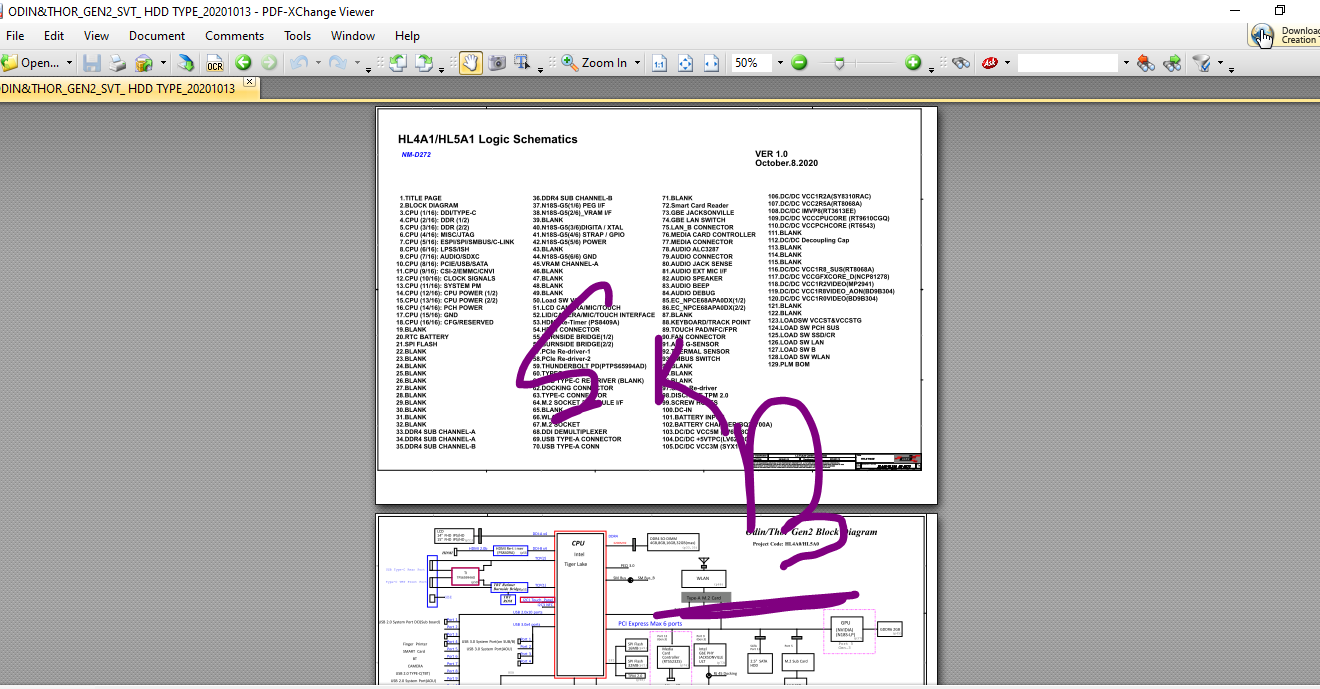1320x689 pixels.
Task: Click the zoom slider handle
Action: [x=839, y=64]
